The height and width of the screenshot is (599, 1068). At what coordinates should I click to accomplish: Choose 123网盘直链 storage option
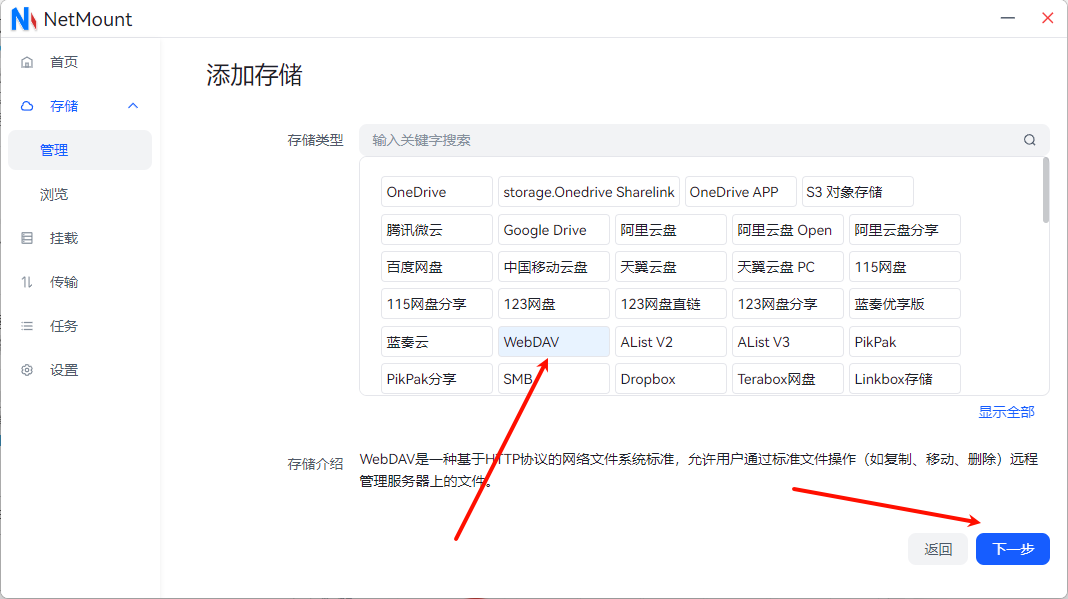(x=671, y=304)
